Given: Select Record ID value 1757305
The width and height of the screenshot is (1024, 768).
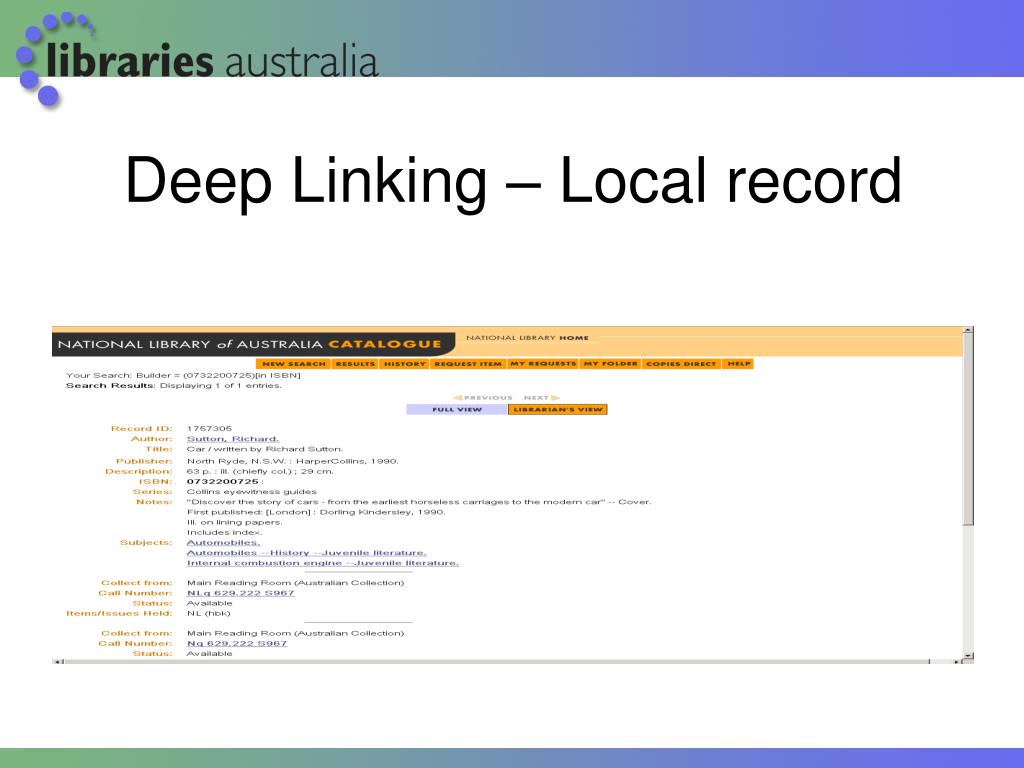Looking at the screenshot, I should coord(209,428).
